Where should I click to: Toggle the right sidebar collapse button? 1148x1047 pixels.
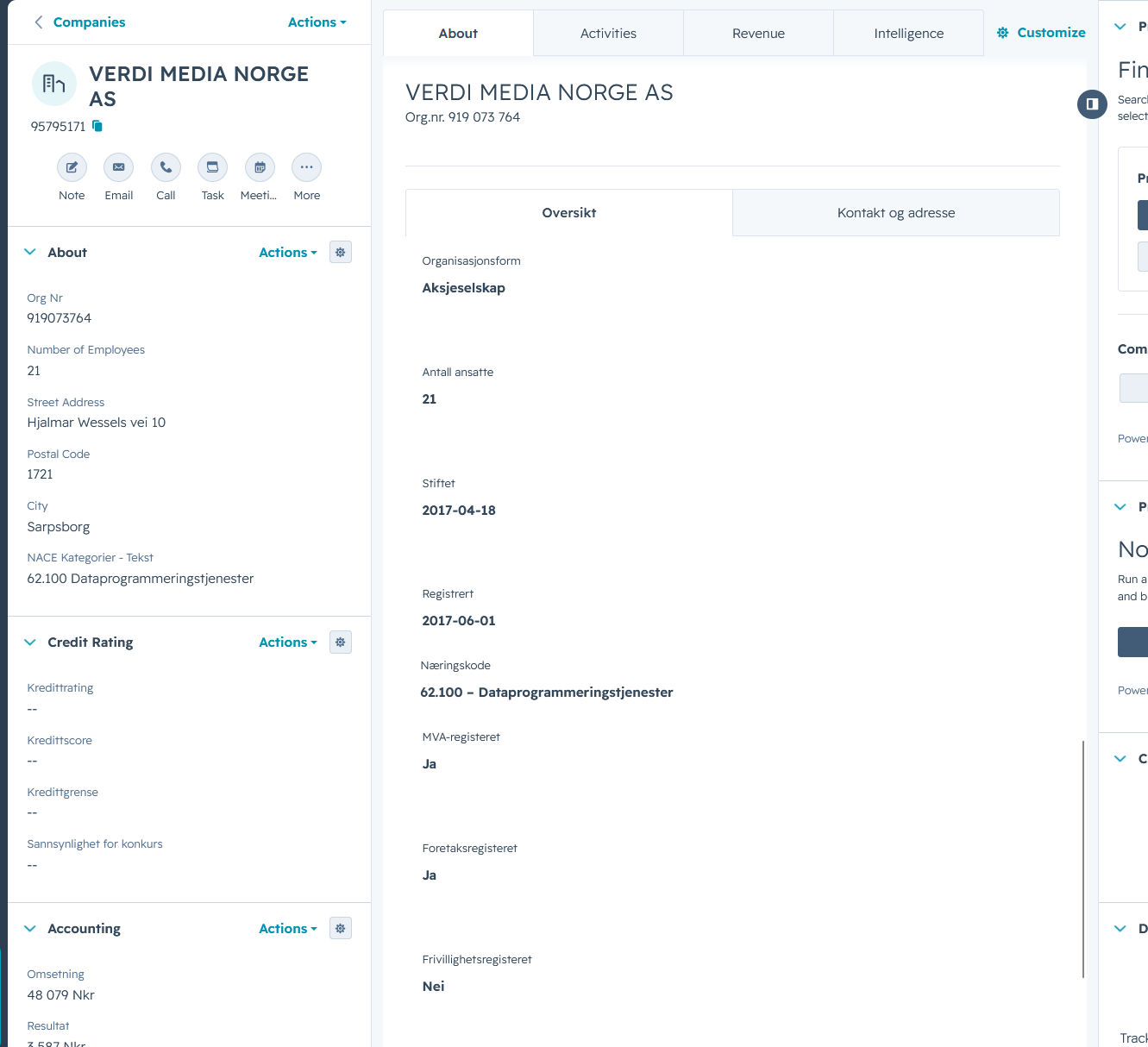click(x=1092, y=104)
